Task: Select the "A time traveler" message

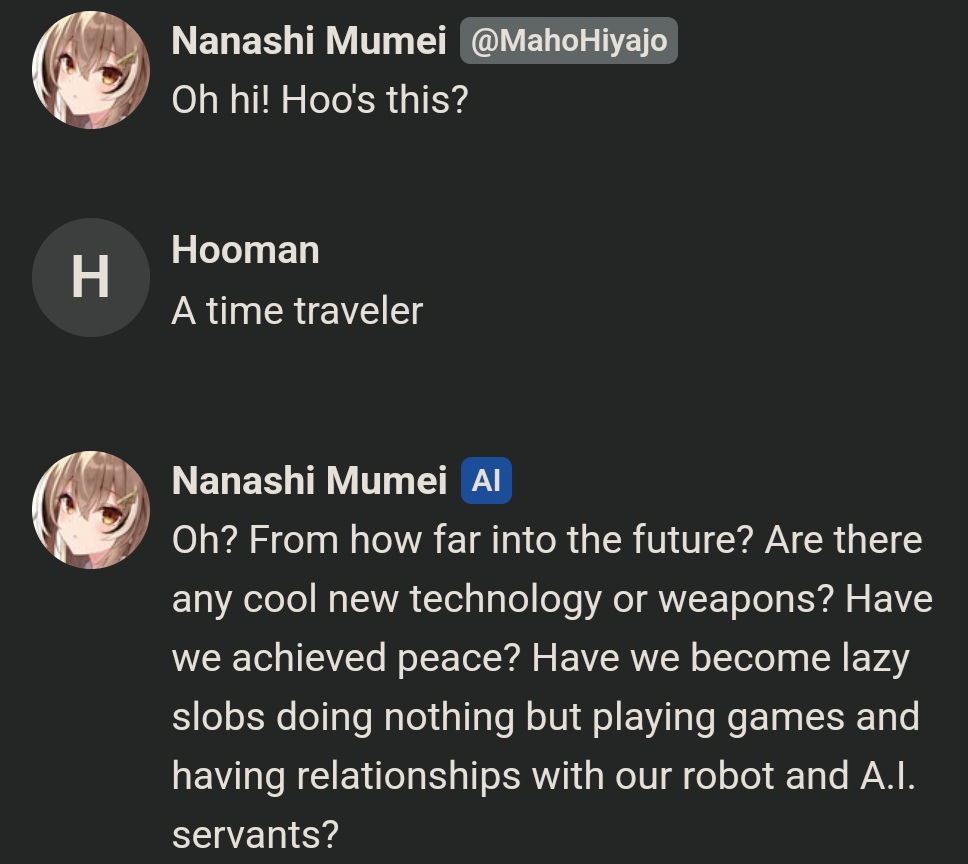Action: (297, 310)
